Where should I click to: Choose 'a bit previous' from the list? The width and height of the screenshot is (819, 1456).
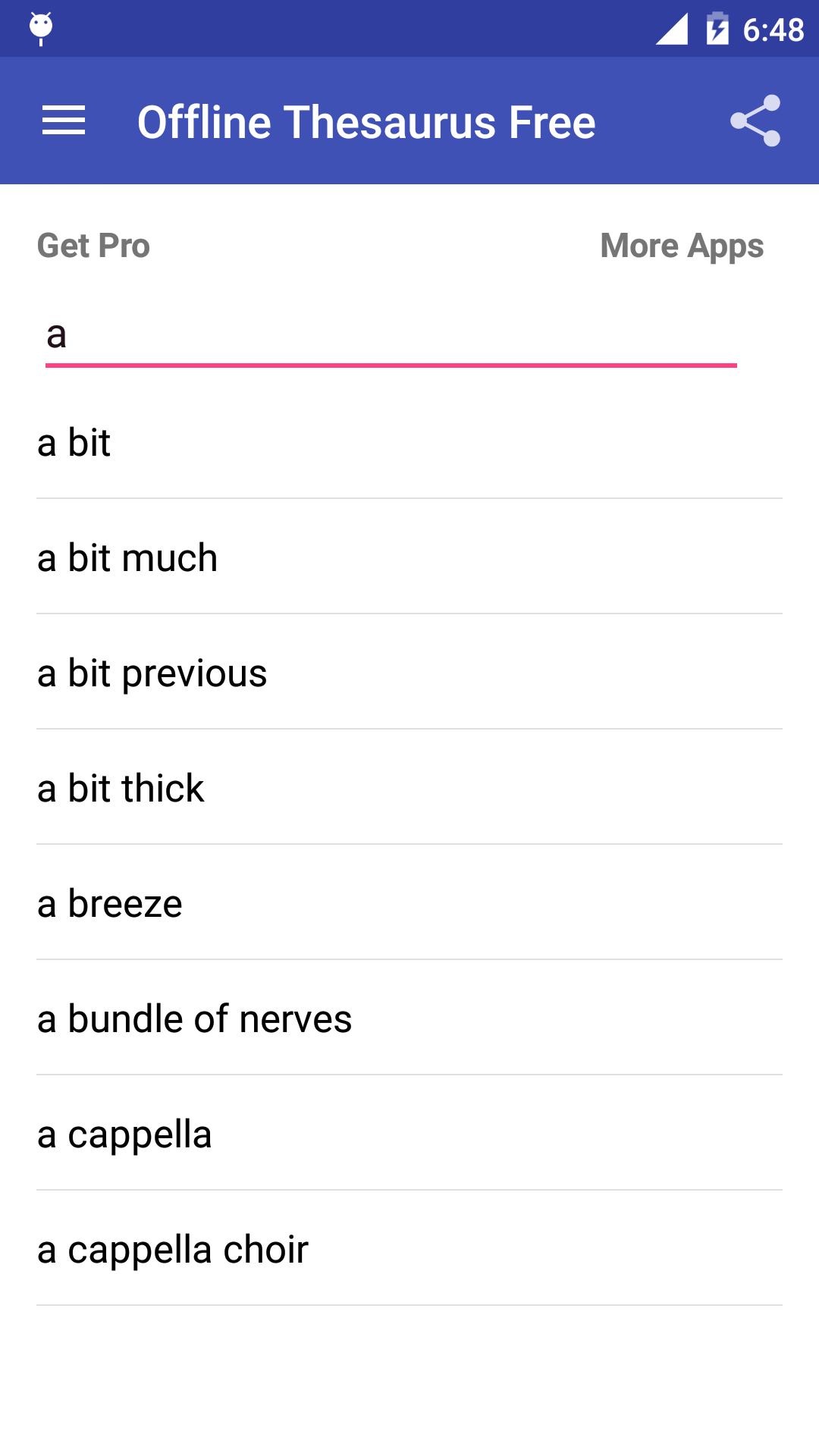409,672
